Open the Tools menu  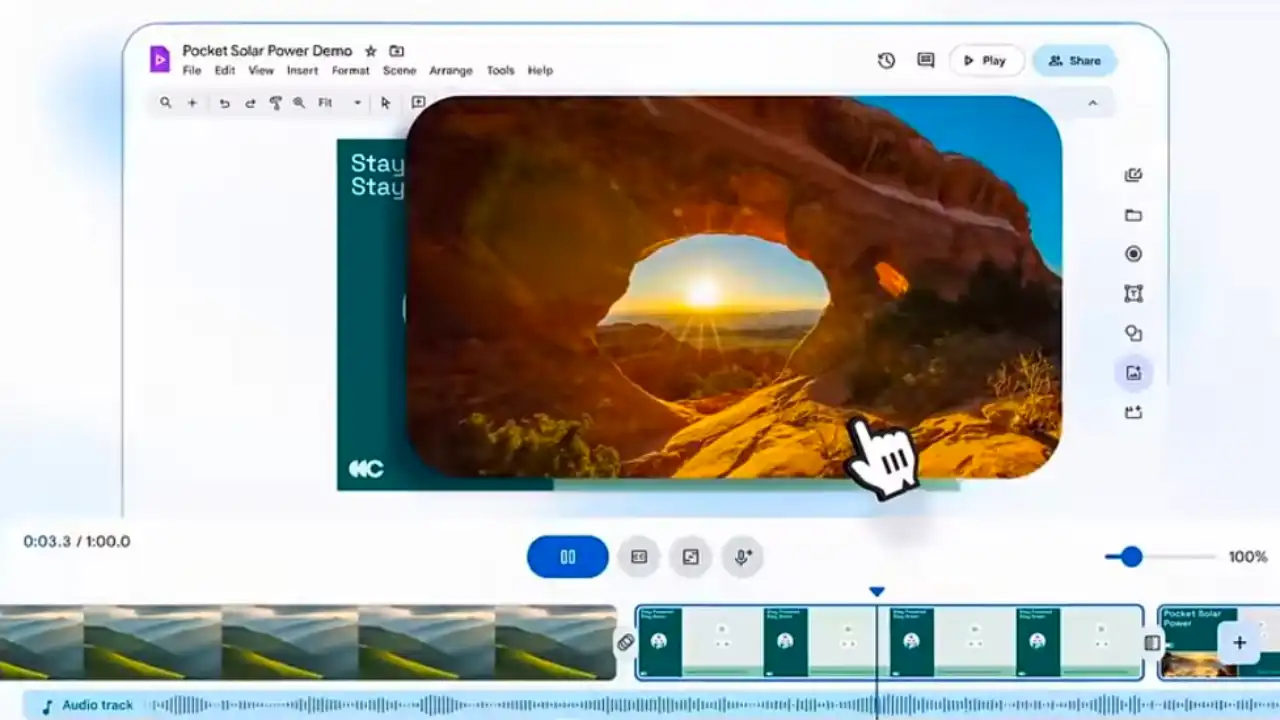[x=501, y=71]
